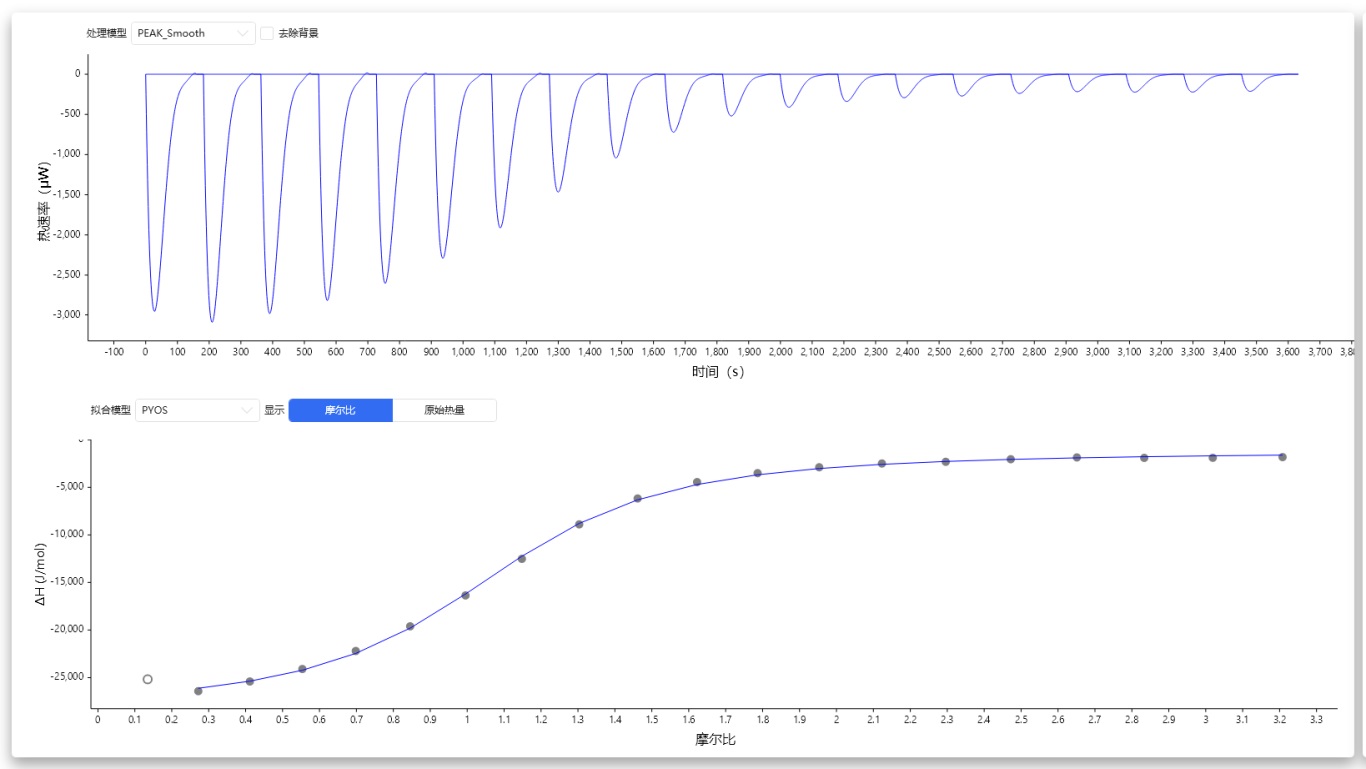Image resolution: width=1366 pixels, height=769 pixels.
Task: Select the data point at molar ratio 1.0
Action: pyautogui.click(x=465, y=595)
